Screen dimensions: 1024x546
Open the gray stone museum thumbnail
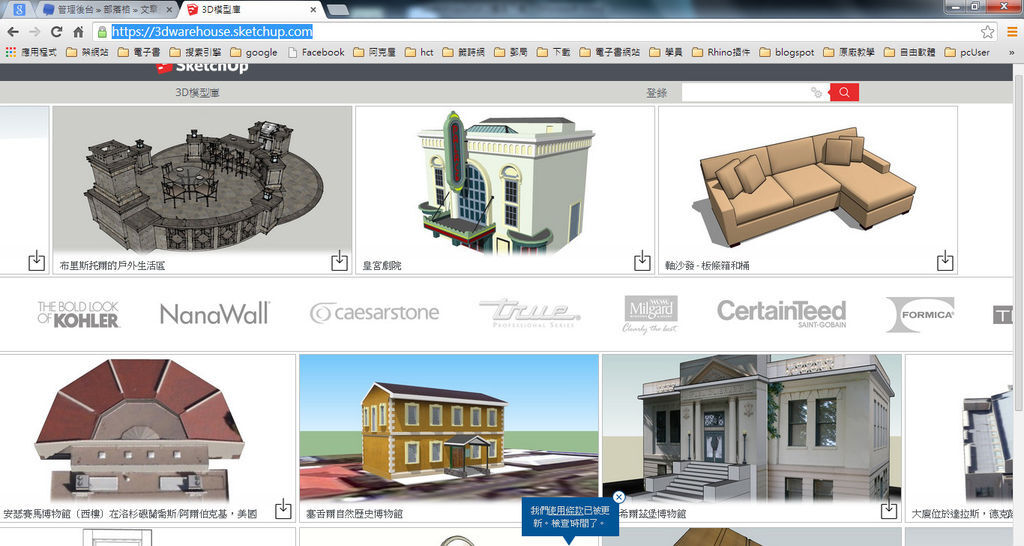tap(752, 429)
